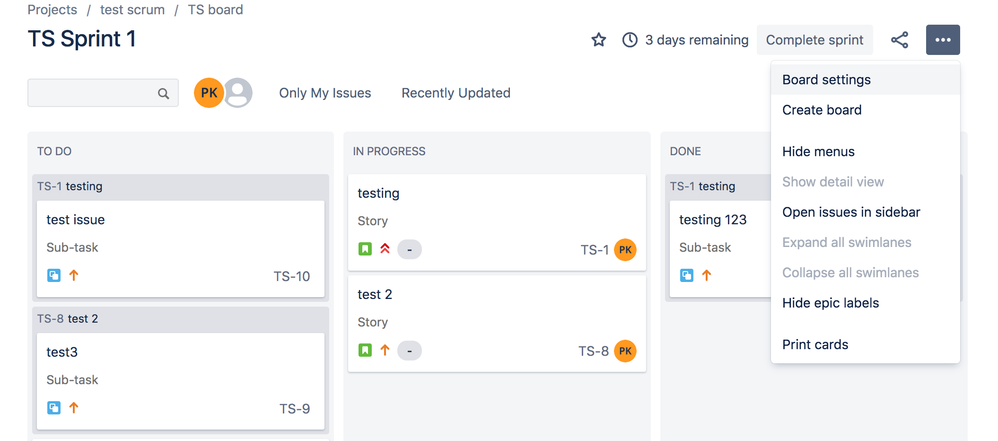The image size is (998, 441).
Task: Focus the board search field
Action: (x=102, y=94)
